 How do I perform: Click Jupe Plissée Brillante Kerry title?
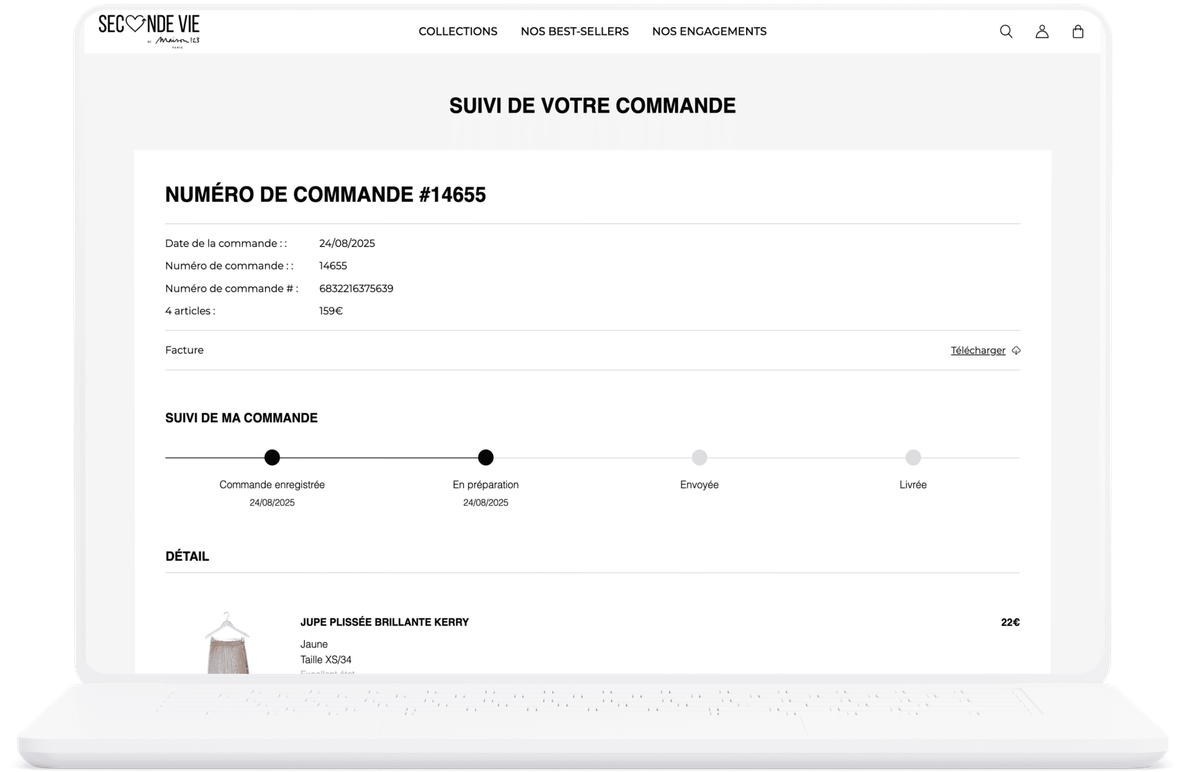384,622
